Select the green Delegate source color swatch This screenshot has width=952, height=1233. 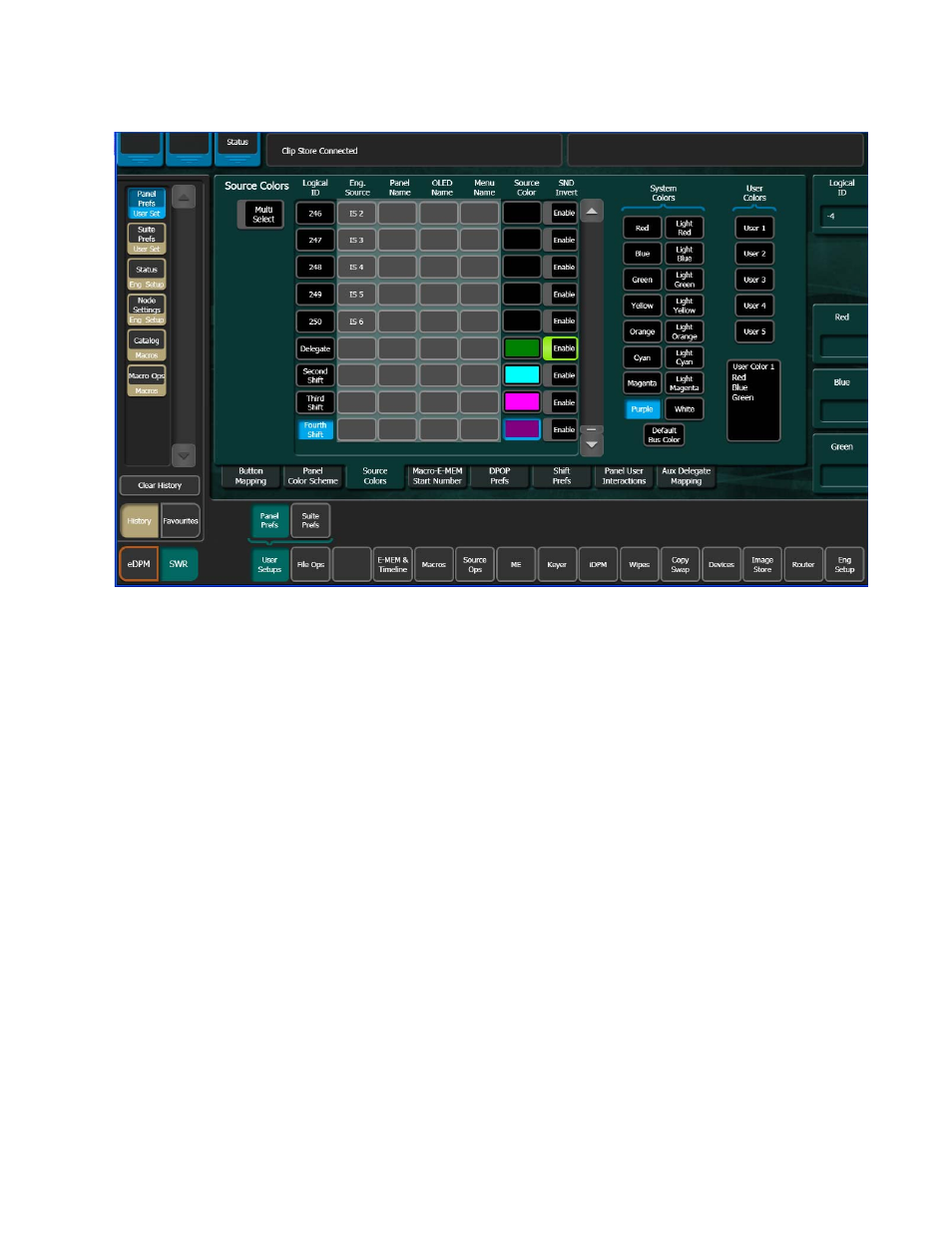522,348
